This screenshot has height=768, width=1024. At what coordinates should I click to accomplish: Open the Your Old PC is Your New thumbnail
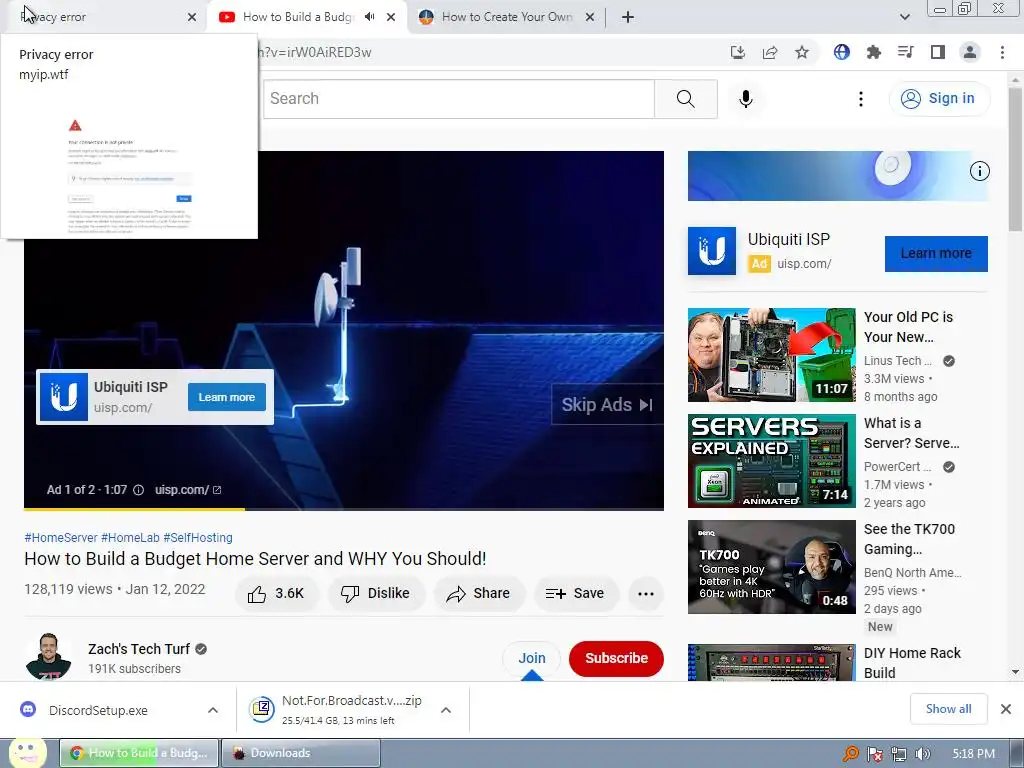click(x=771, y=355)
